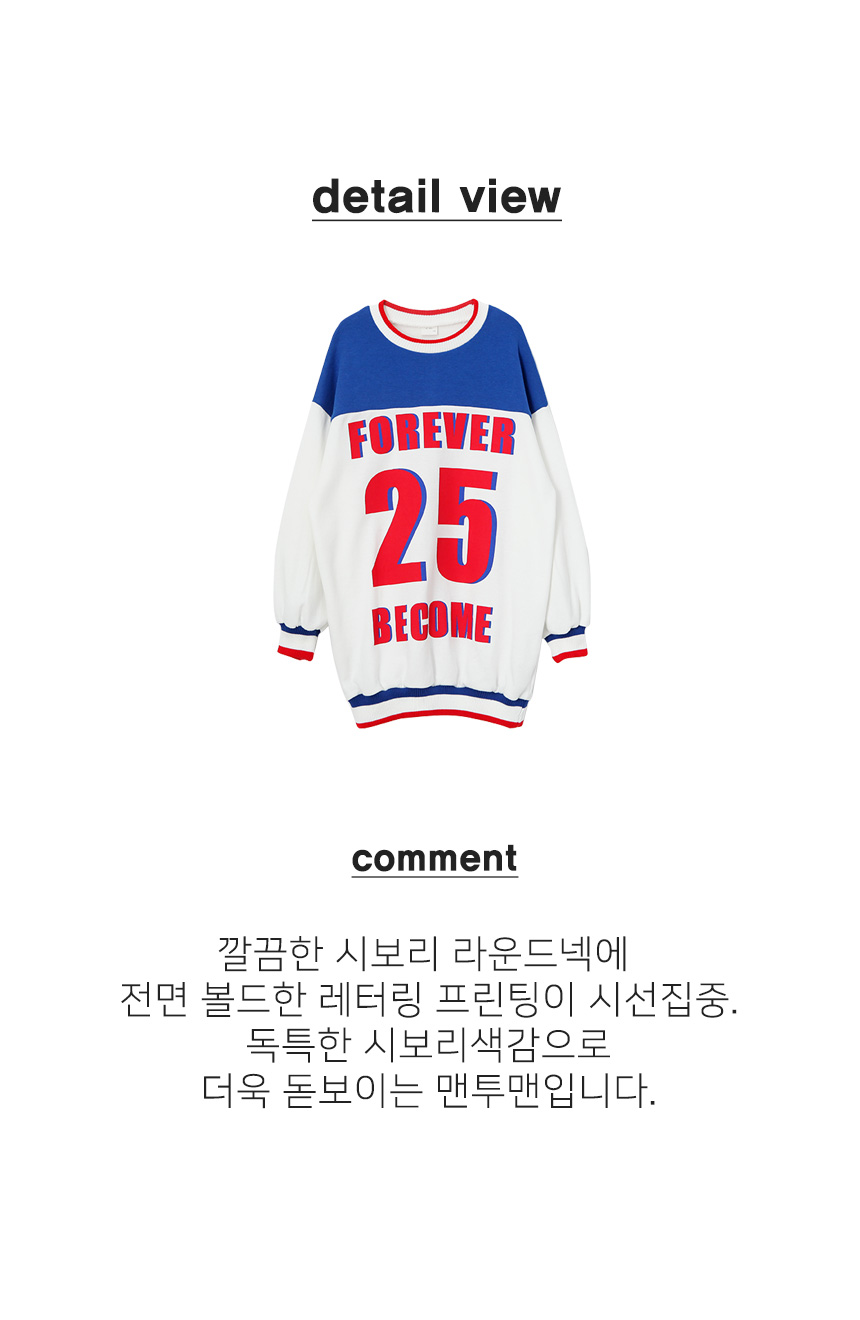This screenshot has height=1320, width=860.
Task: Click the digit "5" on the shirt print
Action: 467,527
